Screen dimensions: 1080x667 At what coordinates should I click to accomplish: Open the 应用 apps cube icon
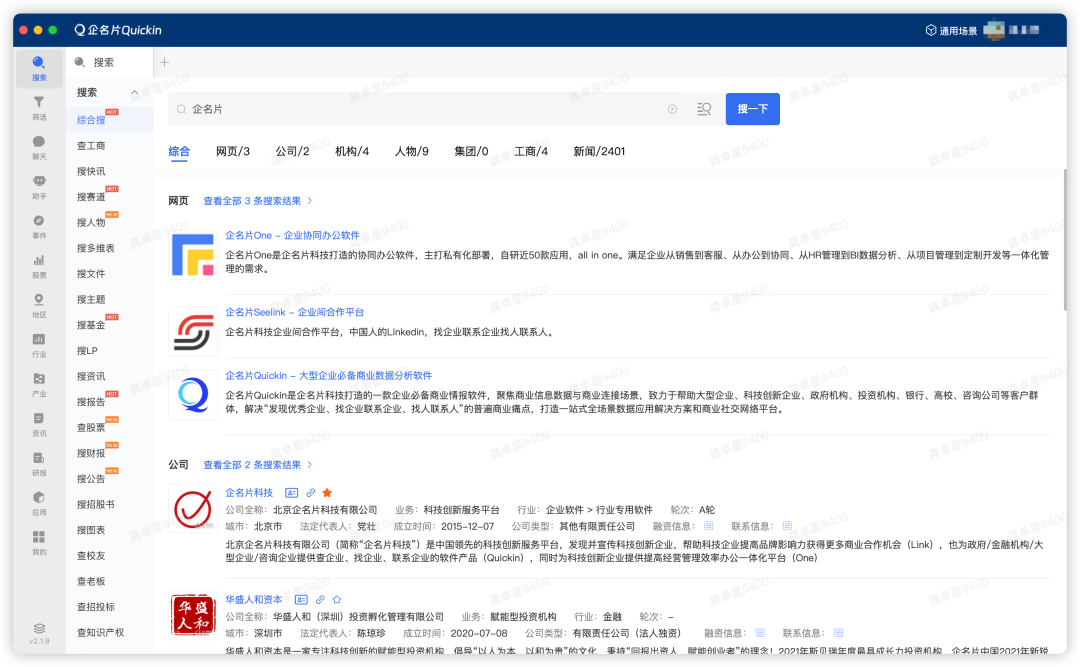point(39,497)
